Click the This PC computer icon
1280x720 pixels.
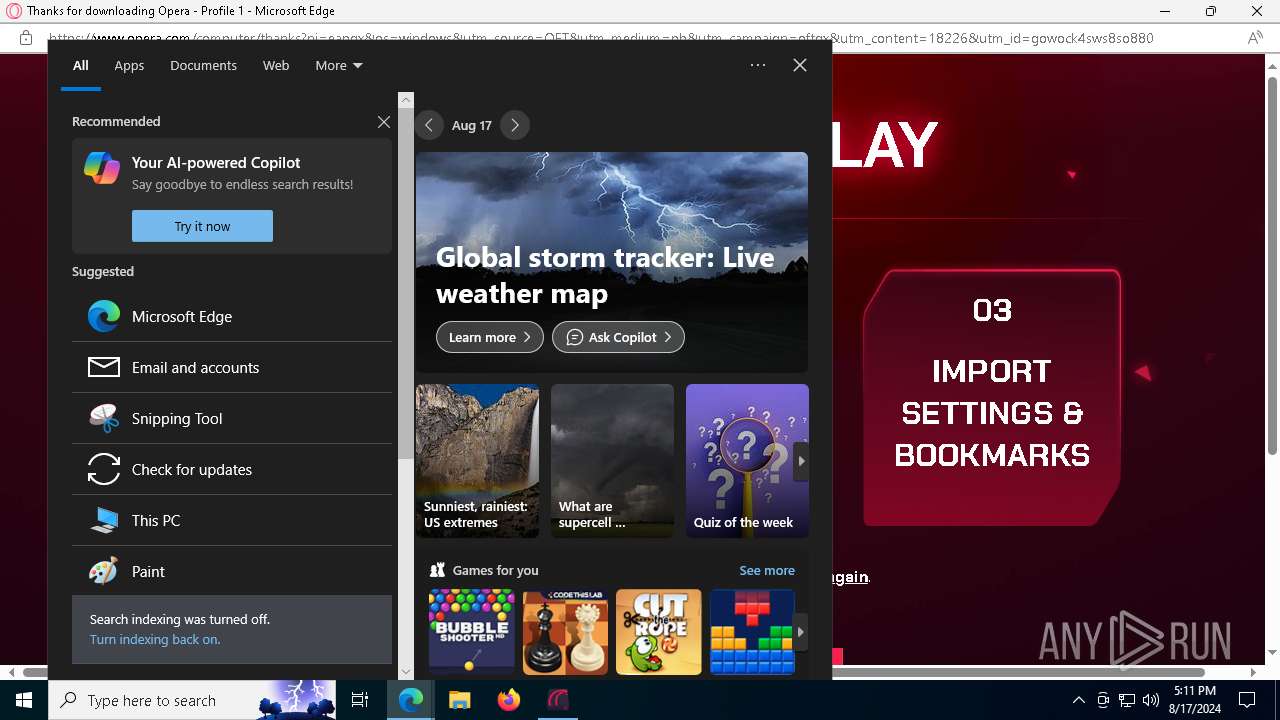tap(104, 520)
